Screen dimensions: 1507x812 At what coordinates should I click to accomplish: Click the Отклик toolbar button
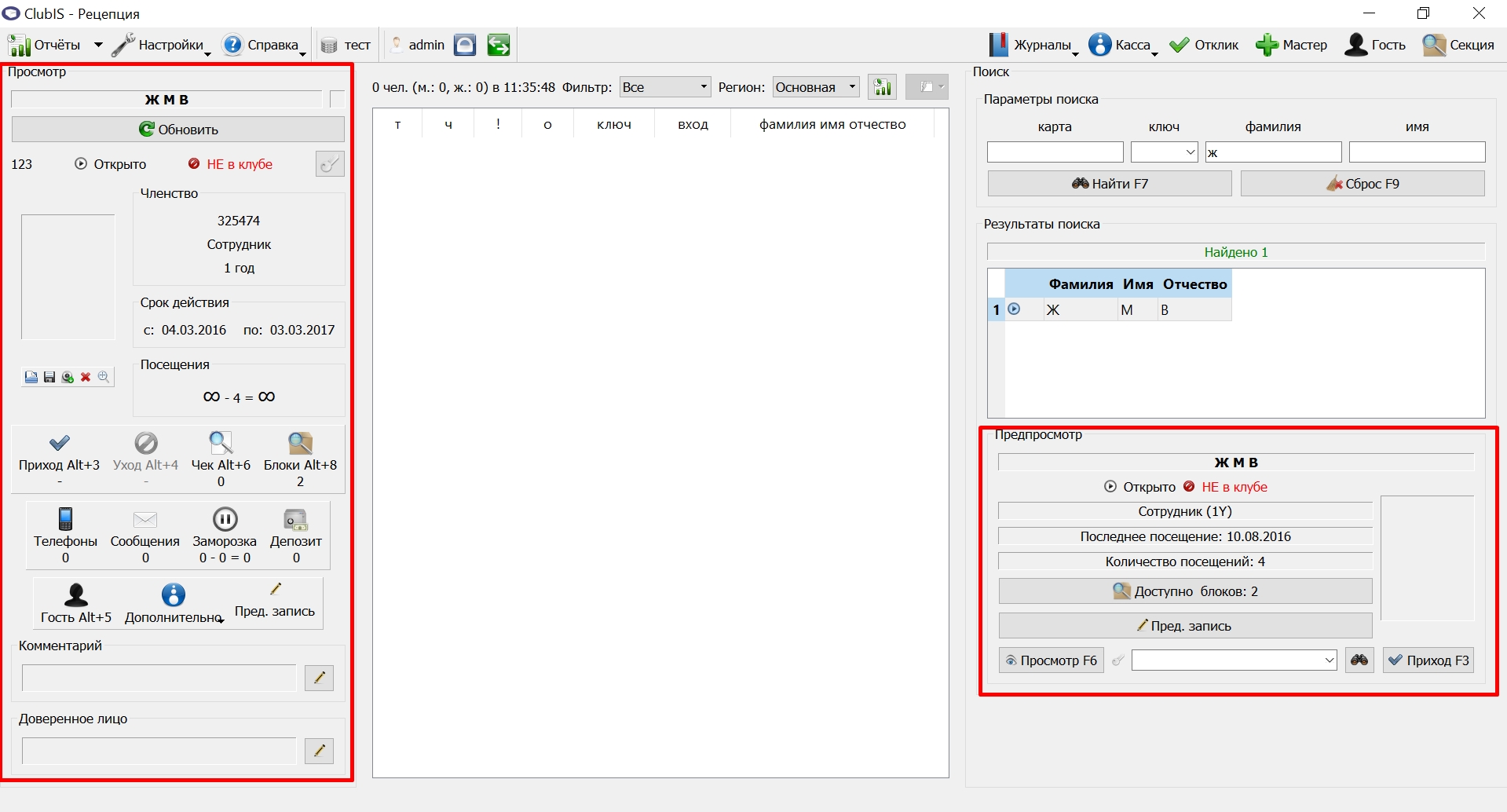click(1204, 45)
